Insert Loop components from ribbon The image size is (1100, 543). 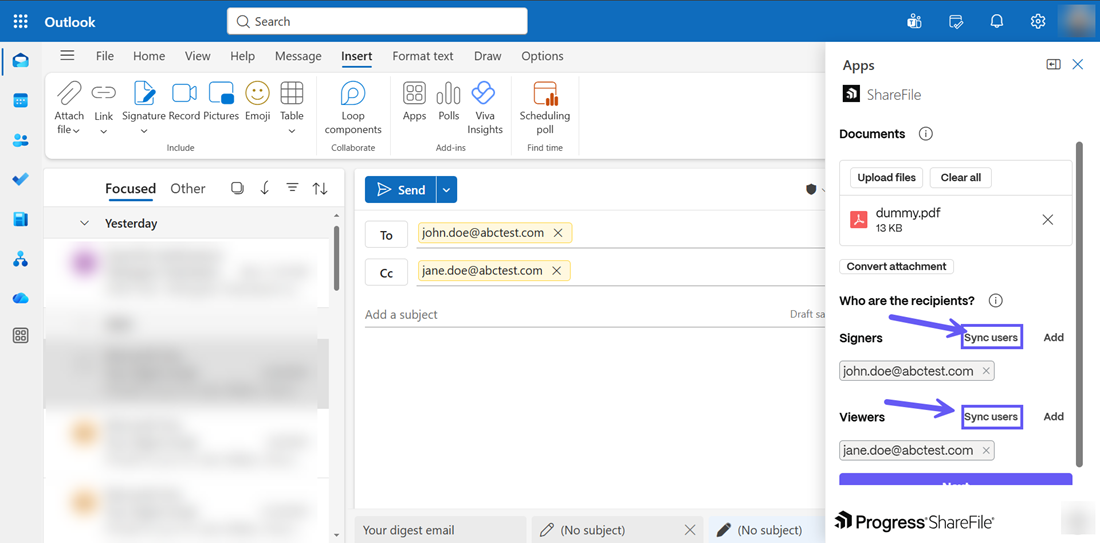pos(353,107)
